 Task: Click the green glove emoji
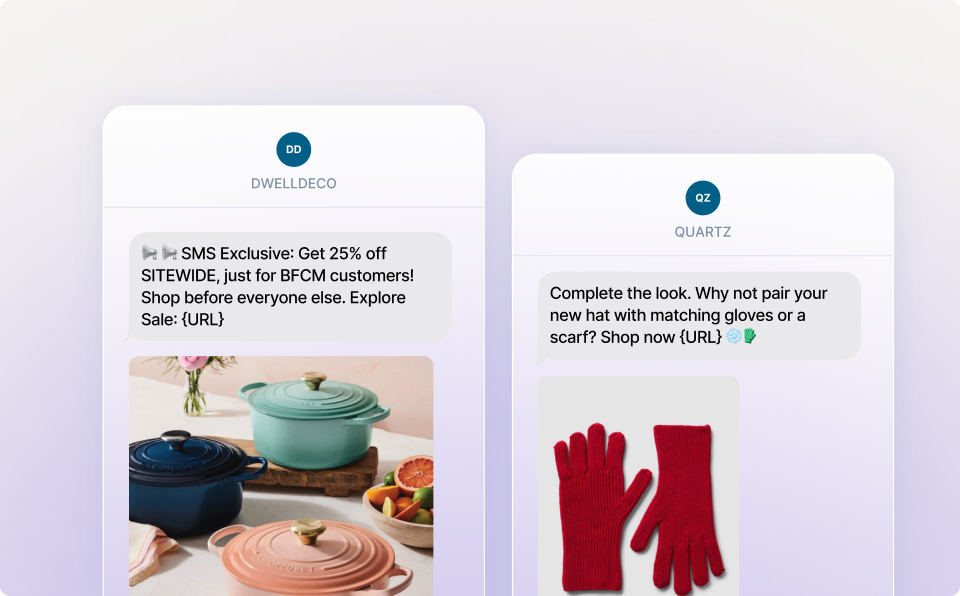click(749, 336)
